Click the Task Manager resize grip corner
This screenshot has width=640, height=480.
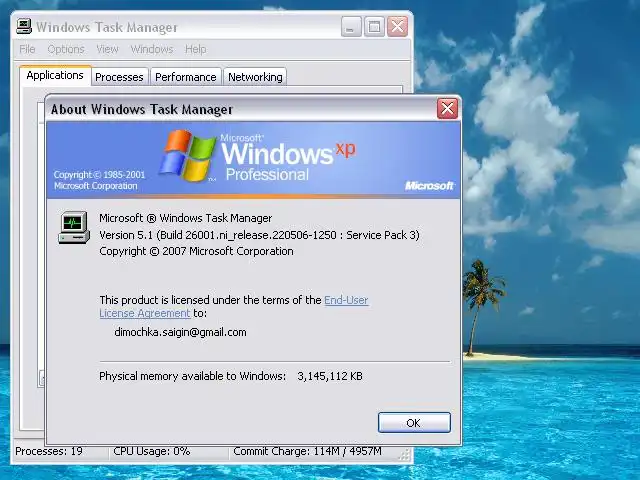tap(404, 455)
